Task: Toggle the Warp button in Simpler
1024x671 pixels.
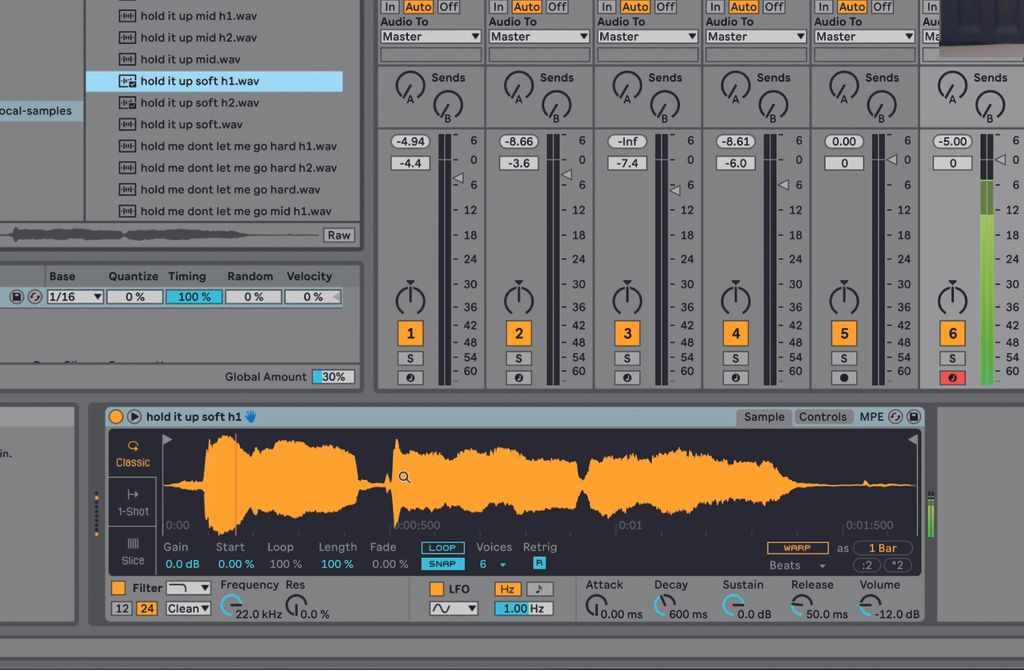Action: [x=798, y=547]
